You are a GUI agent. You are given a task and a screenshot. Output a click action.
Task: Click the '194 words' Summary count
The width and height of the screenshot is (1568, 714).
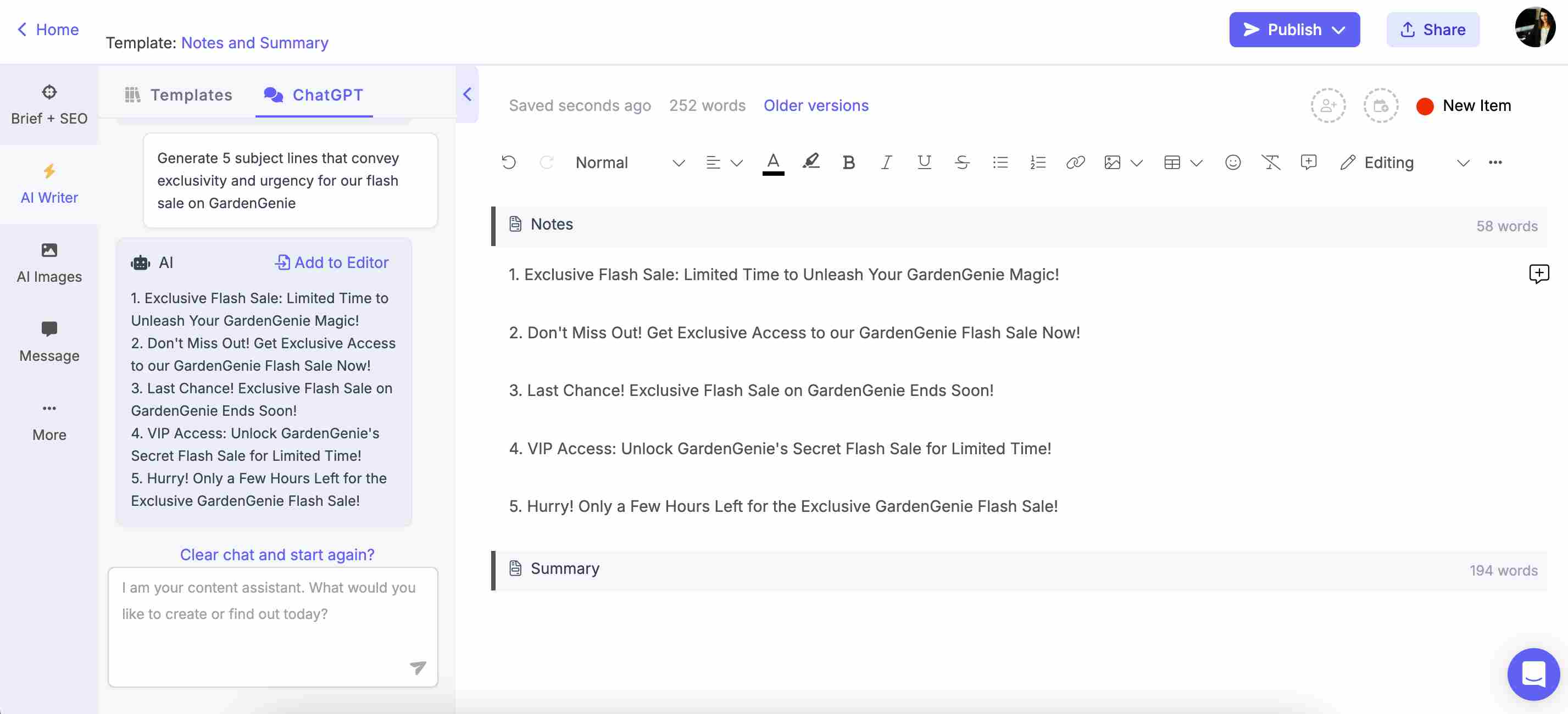[x=1504, y=570]
